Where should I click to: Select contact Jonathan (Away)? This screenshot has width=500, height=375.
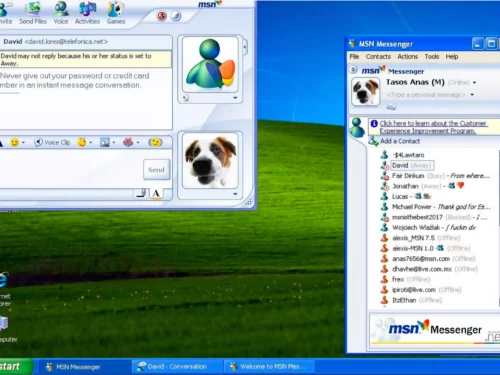coord(422,186)
